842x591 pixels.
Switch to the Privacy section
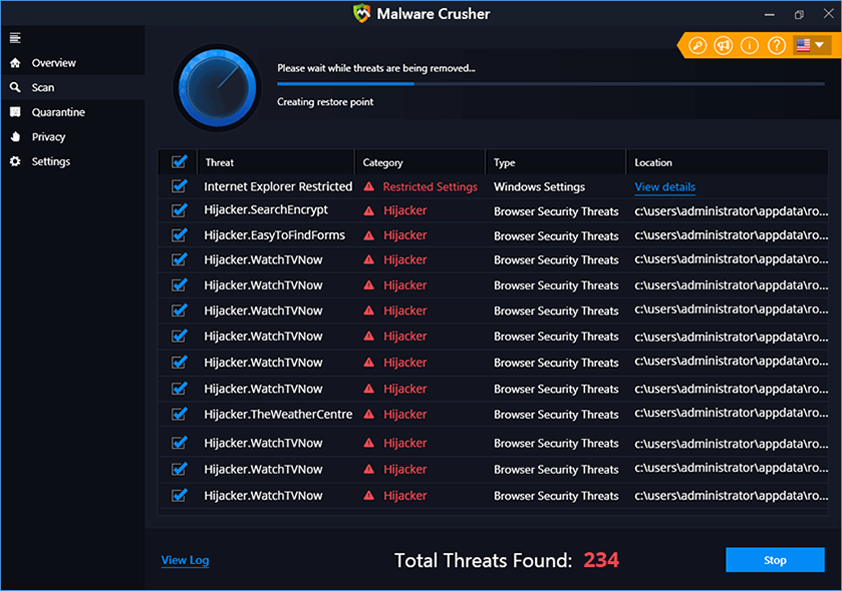48,137
